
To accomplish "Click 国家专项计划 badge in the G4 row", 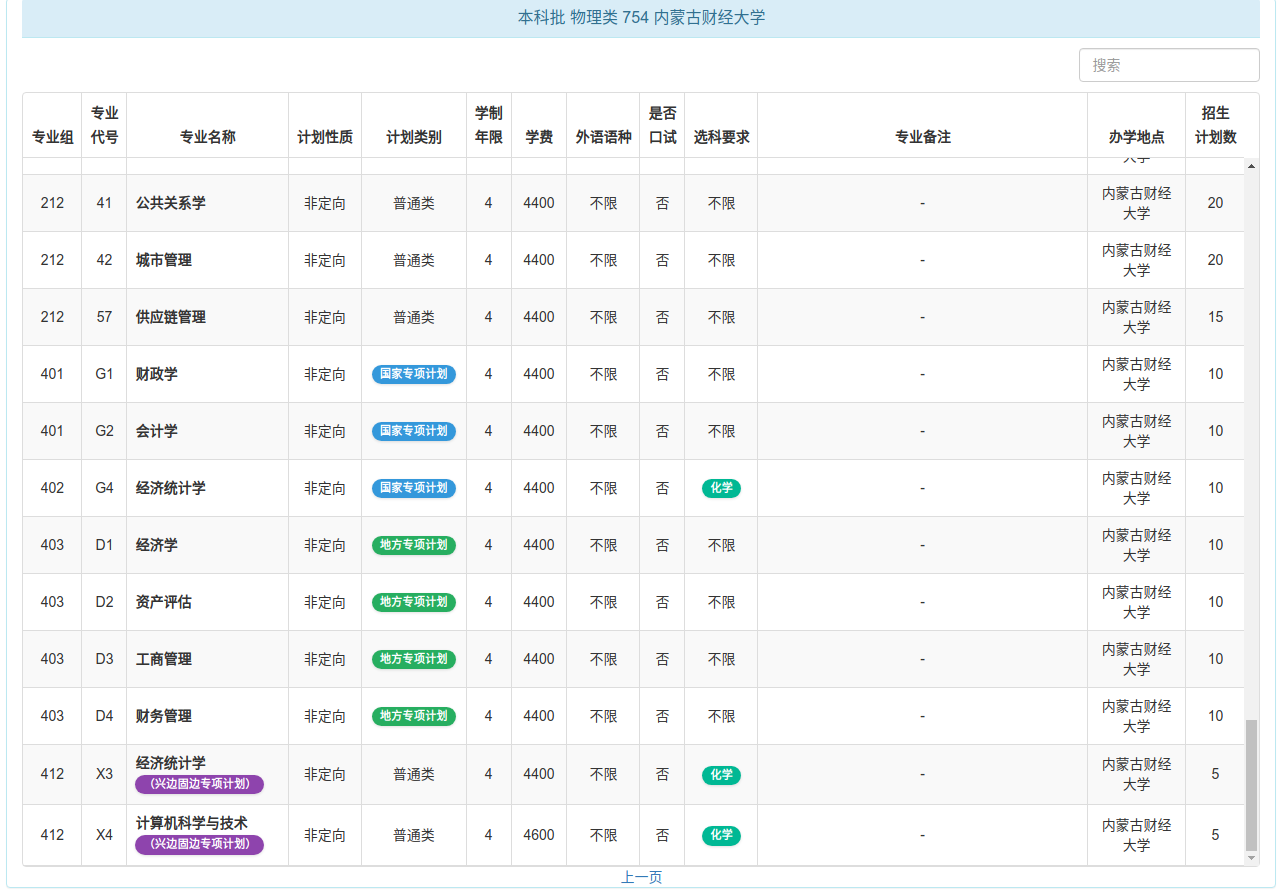I will [x=414, y=488].
